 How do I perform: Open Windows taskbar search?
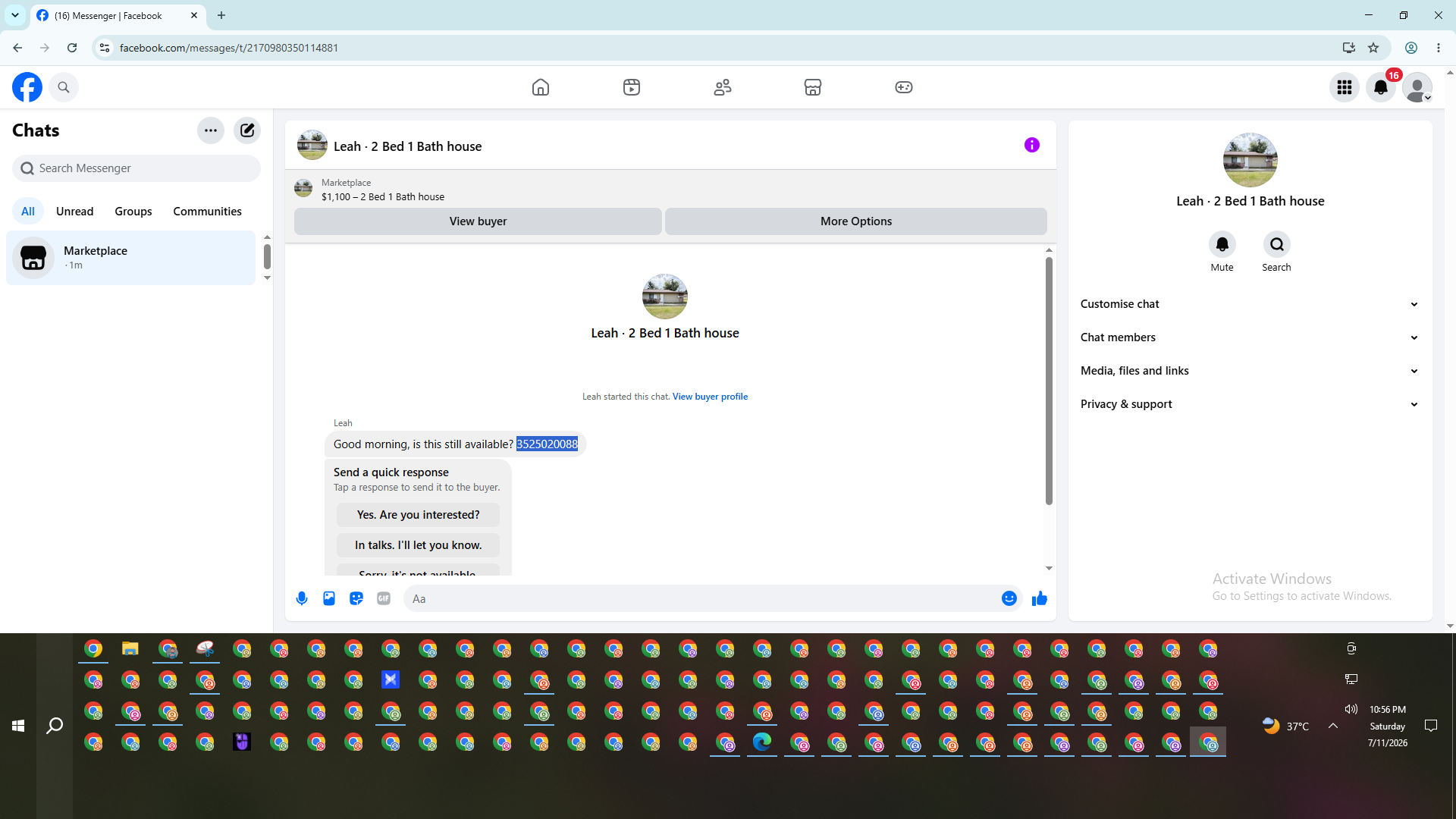coord(55,726)
